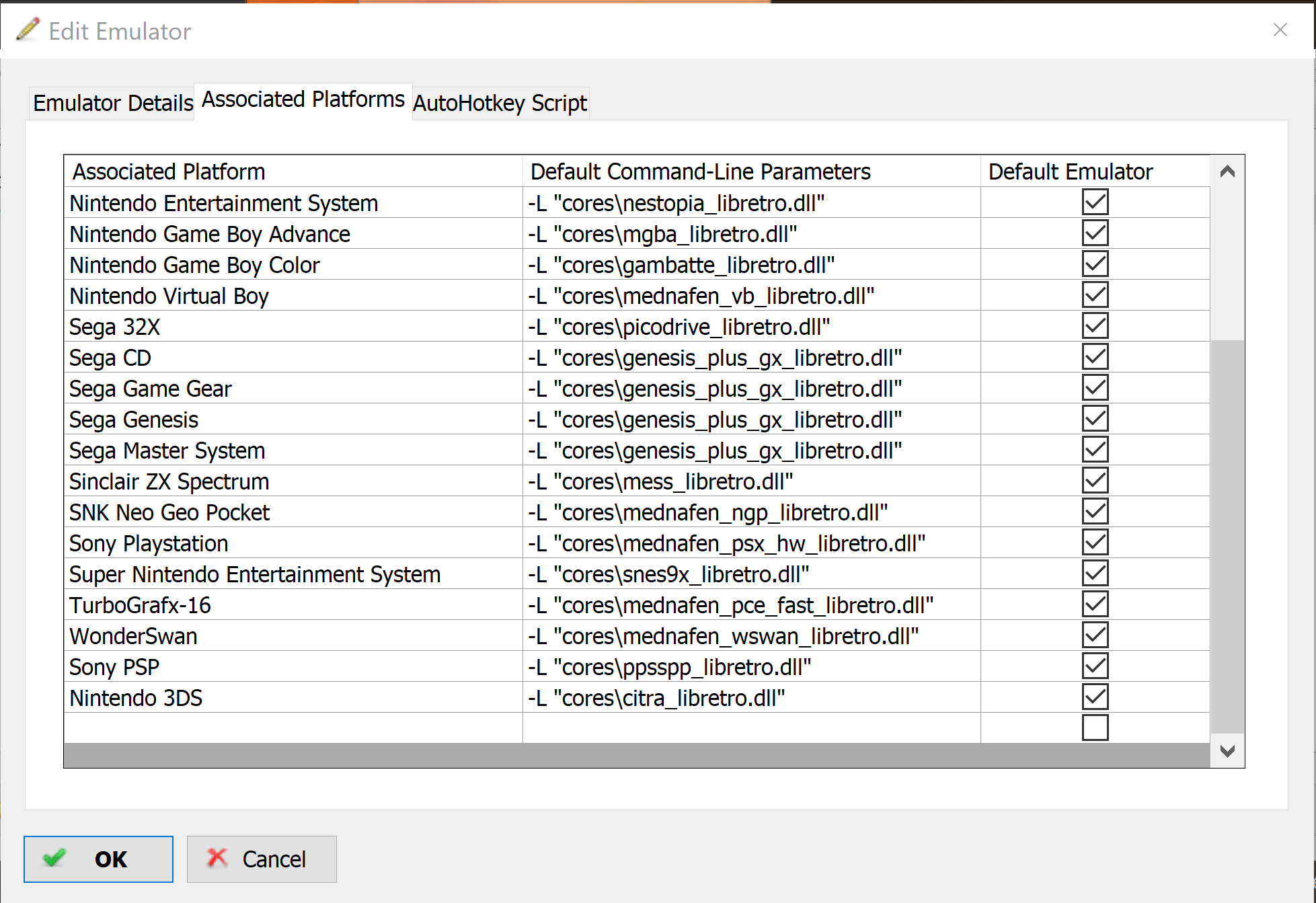Uncheck WonderSwan default emulator checkbox

click(1095, 635)
